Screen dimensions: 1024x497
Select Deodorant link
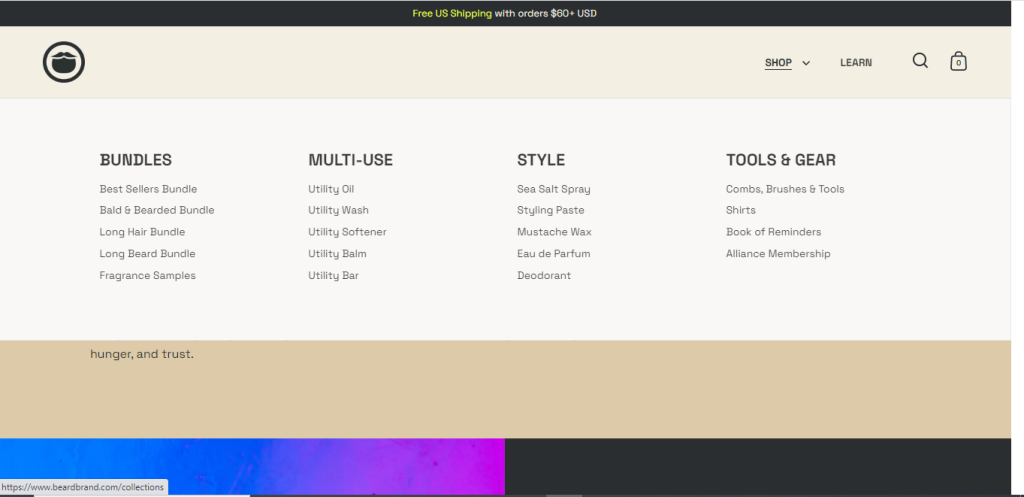544,276
